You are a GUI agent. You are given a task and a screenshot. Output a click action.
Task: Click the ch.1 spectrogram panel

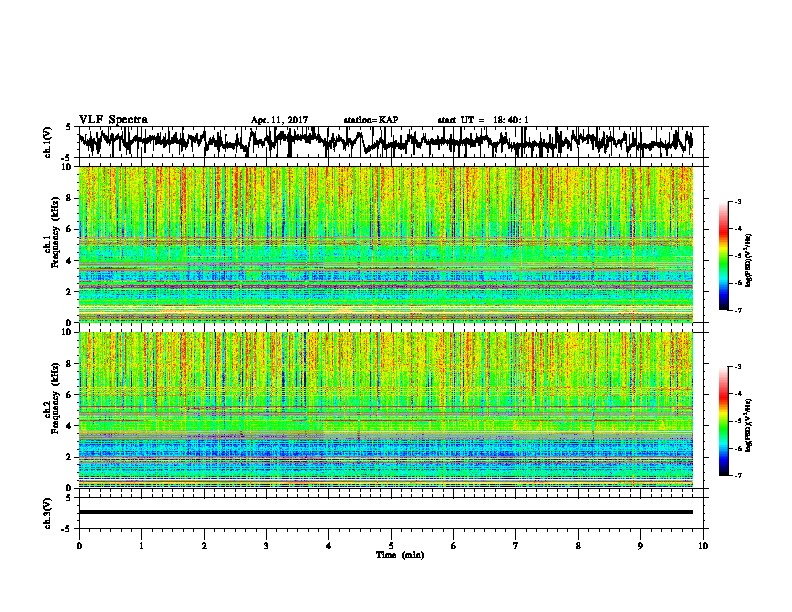point(386,244)
